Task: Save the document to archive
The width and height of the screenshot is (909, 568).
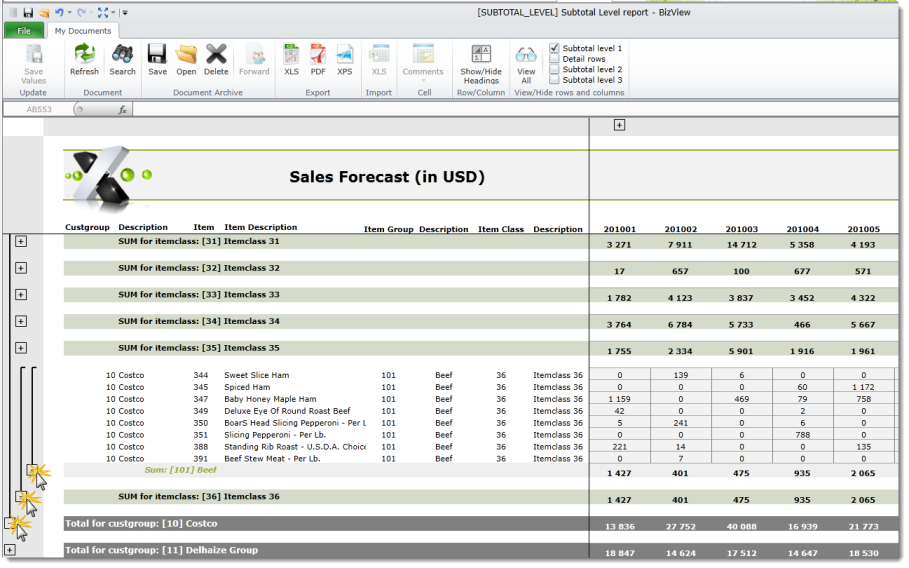Action: click(x=157, y=60)
